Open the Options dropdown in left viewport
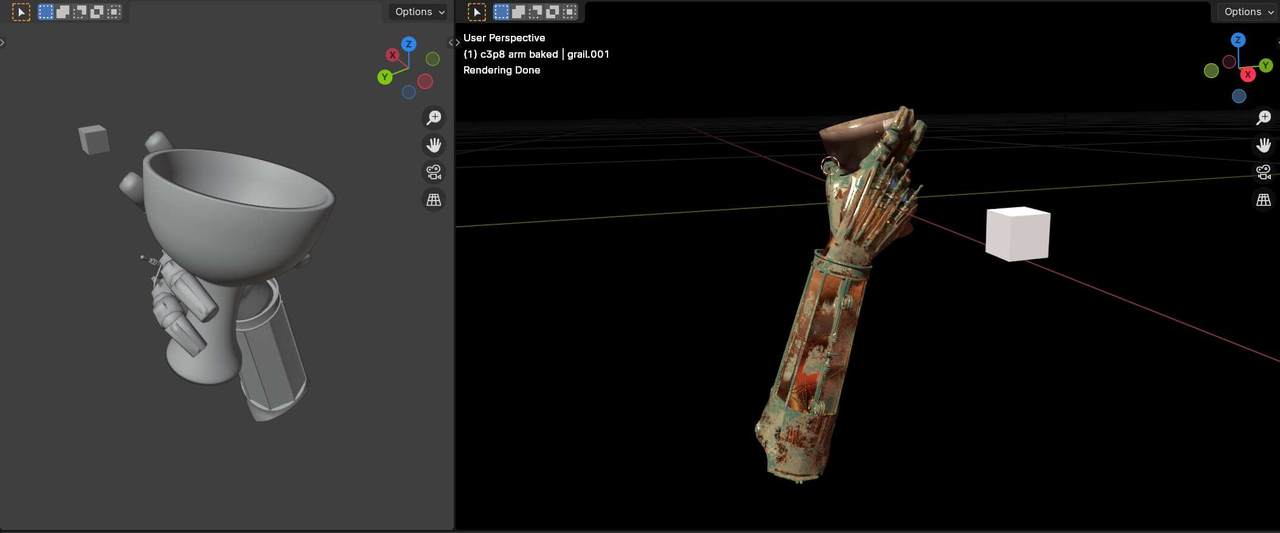The width and height of the screenshot is (1280, 533). click(419, 12)
